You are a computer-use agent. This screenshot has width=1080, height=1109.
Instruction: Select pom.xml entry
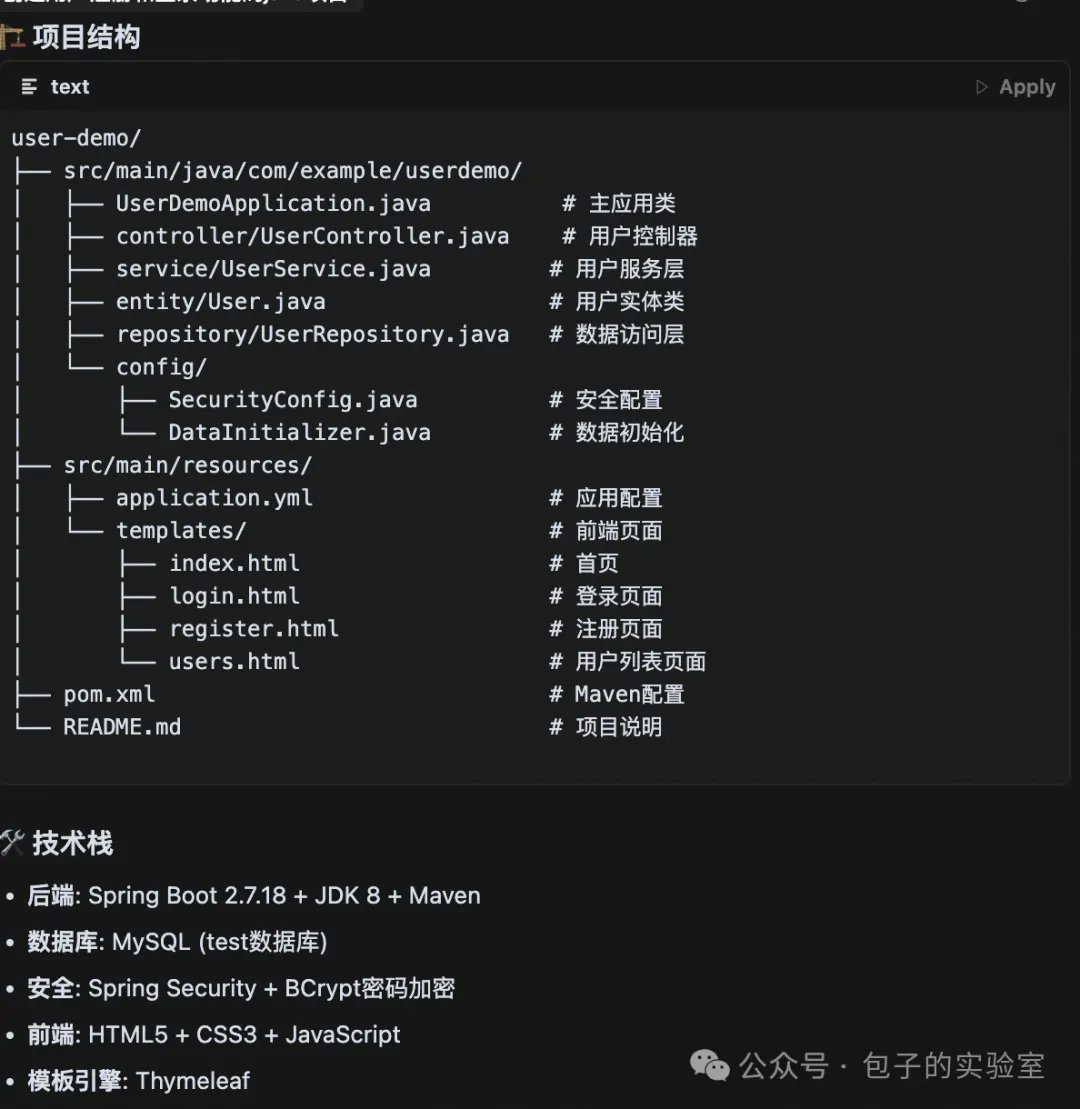tap(109, 694)
